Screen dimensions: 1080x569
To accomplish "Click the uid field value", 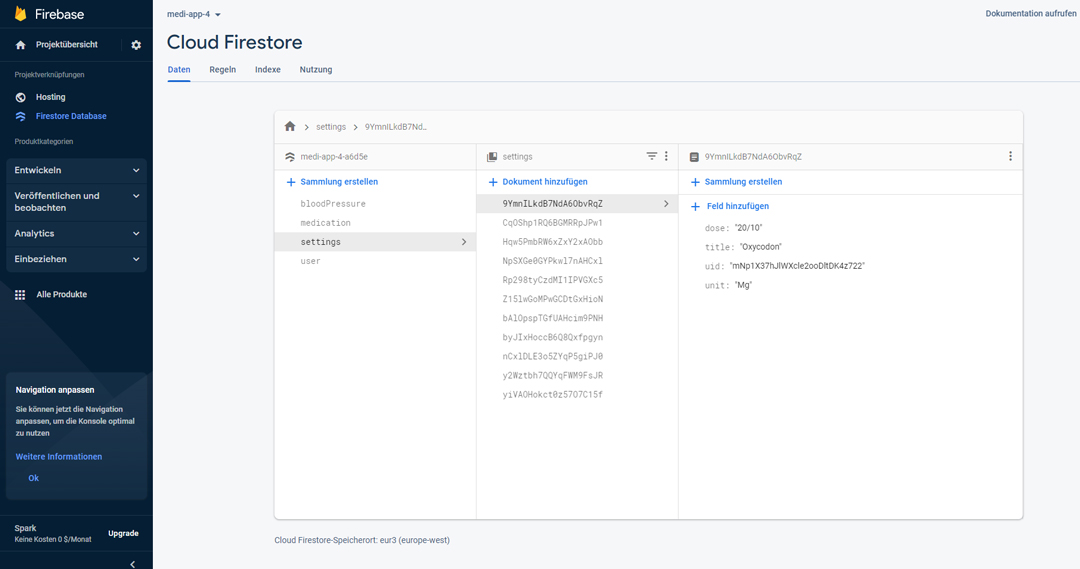I will pos(797,266).
